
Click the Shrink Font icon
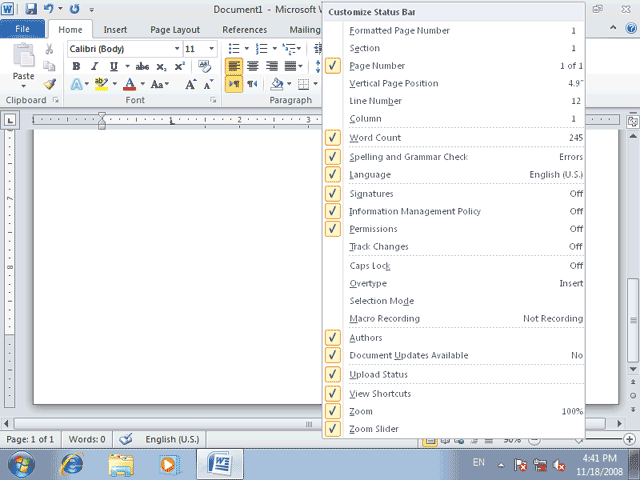click(x=209, y=84)
